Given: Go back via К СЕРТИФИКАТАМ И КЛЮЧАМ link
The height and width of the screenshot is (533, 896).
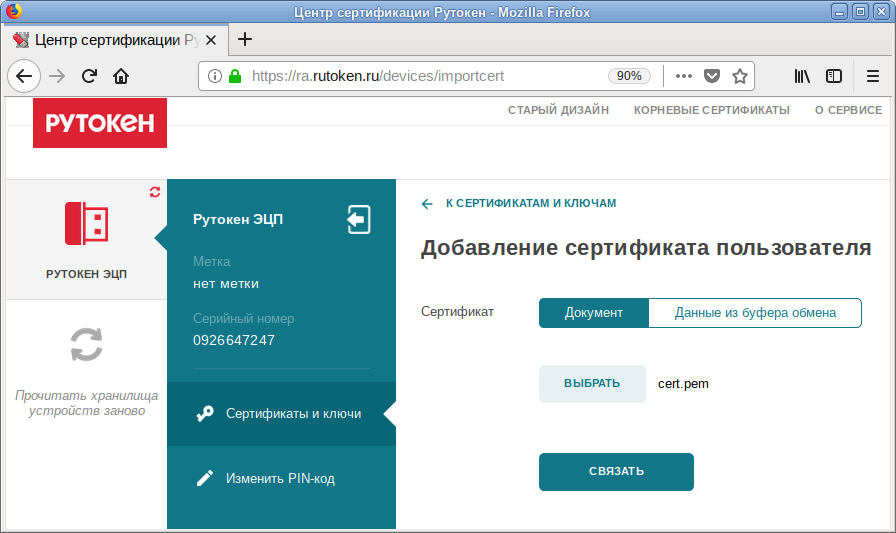Looking at the screenshot, I should [531, 203].
